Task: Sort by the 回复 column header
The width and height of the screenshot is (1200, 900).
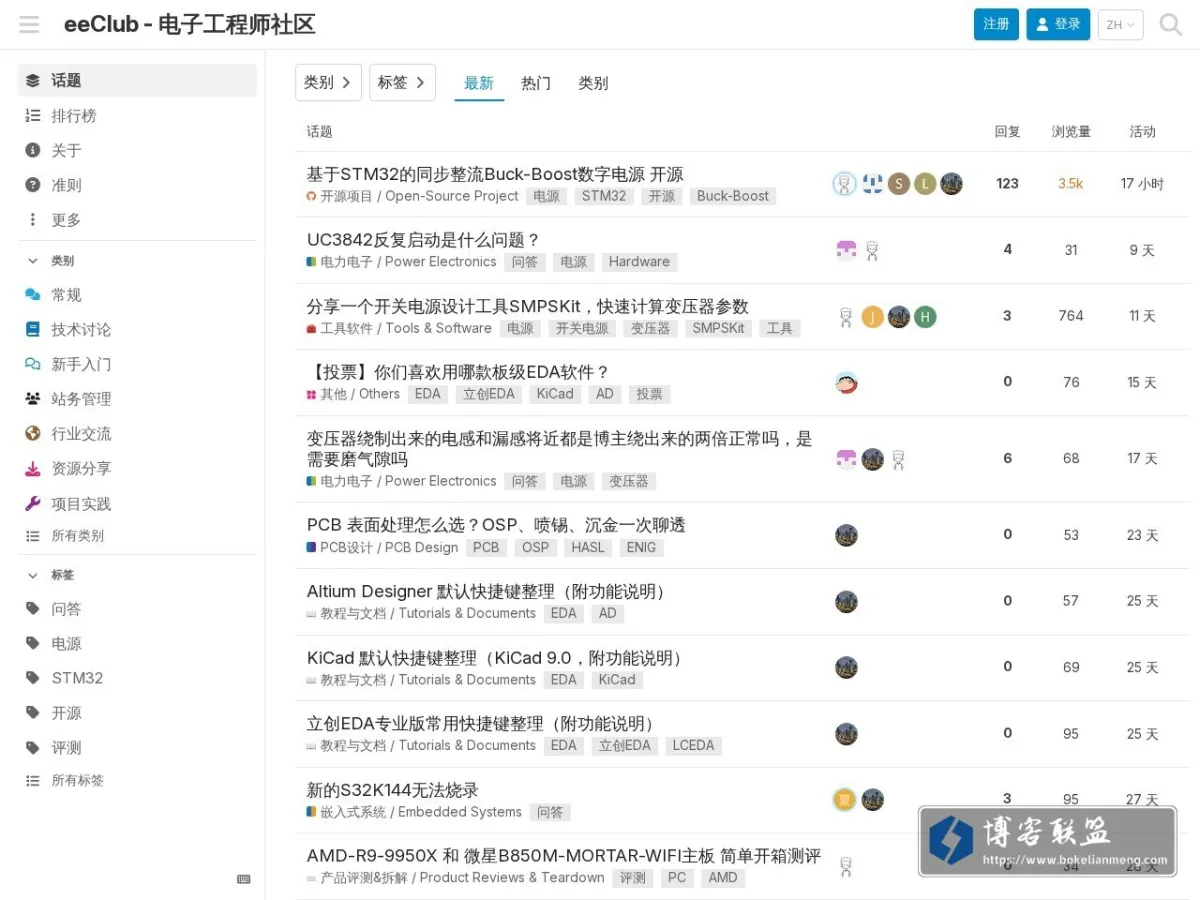Action: 1007,131
